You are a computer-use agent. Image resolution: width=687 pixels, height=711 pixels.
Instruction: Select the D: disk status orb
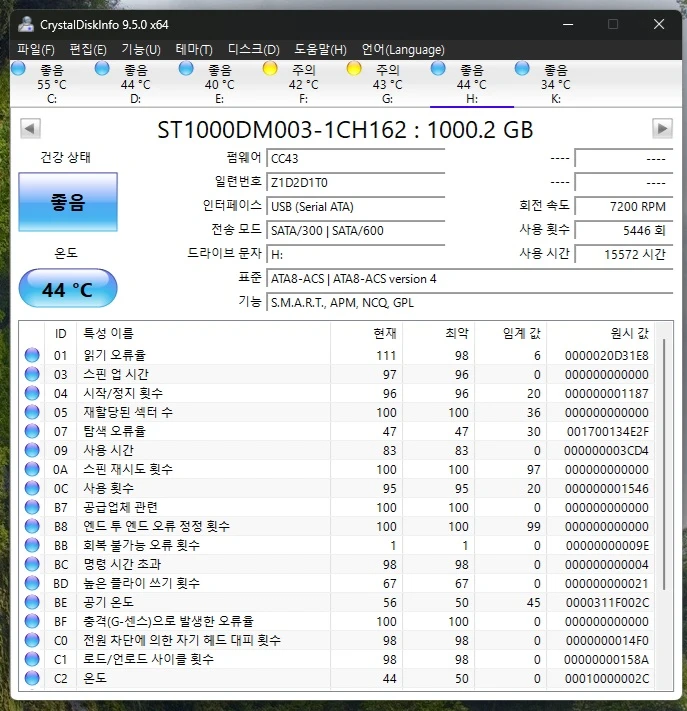[x=102, y=69]
